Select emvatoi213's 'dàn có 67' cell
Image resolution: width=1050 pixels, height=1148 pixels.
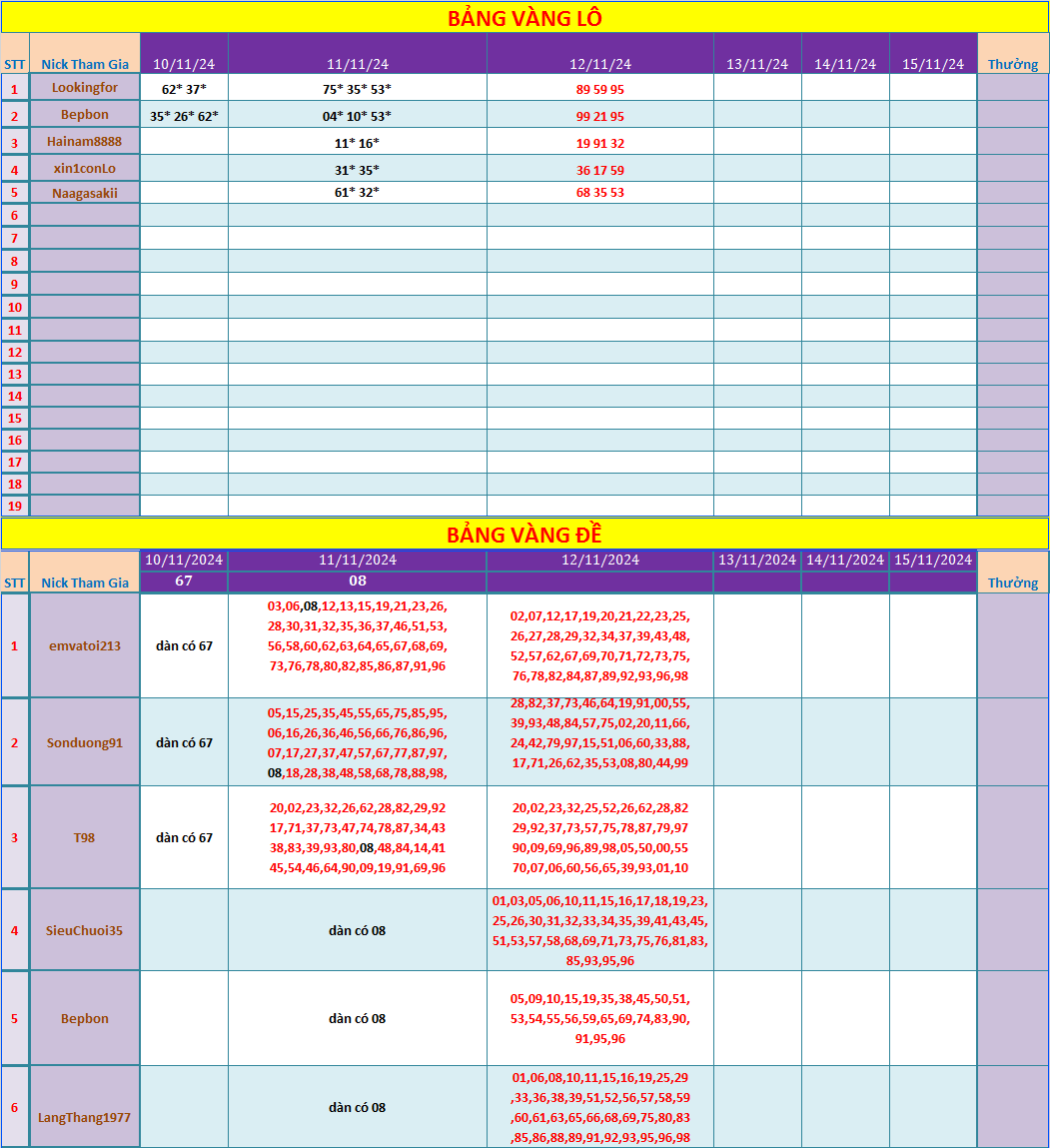pyautogui.click(x=184, y=645)
